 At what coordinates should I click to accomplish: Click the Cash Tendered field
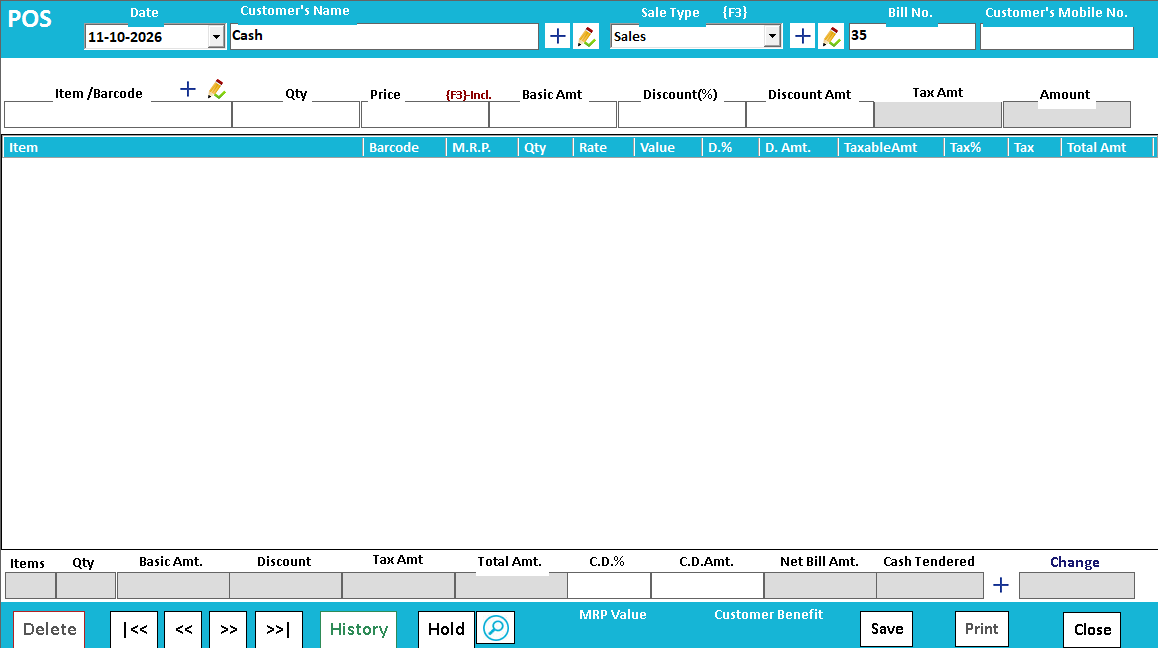point(931,585)
